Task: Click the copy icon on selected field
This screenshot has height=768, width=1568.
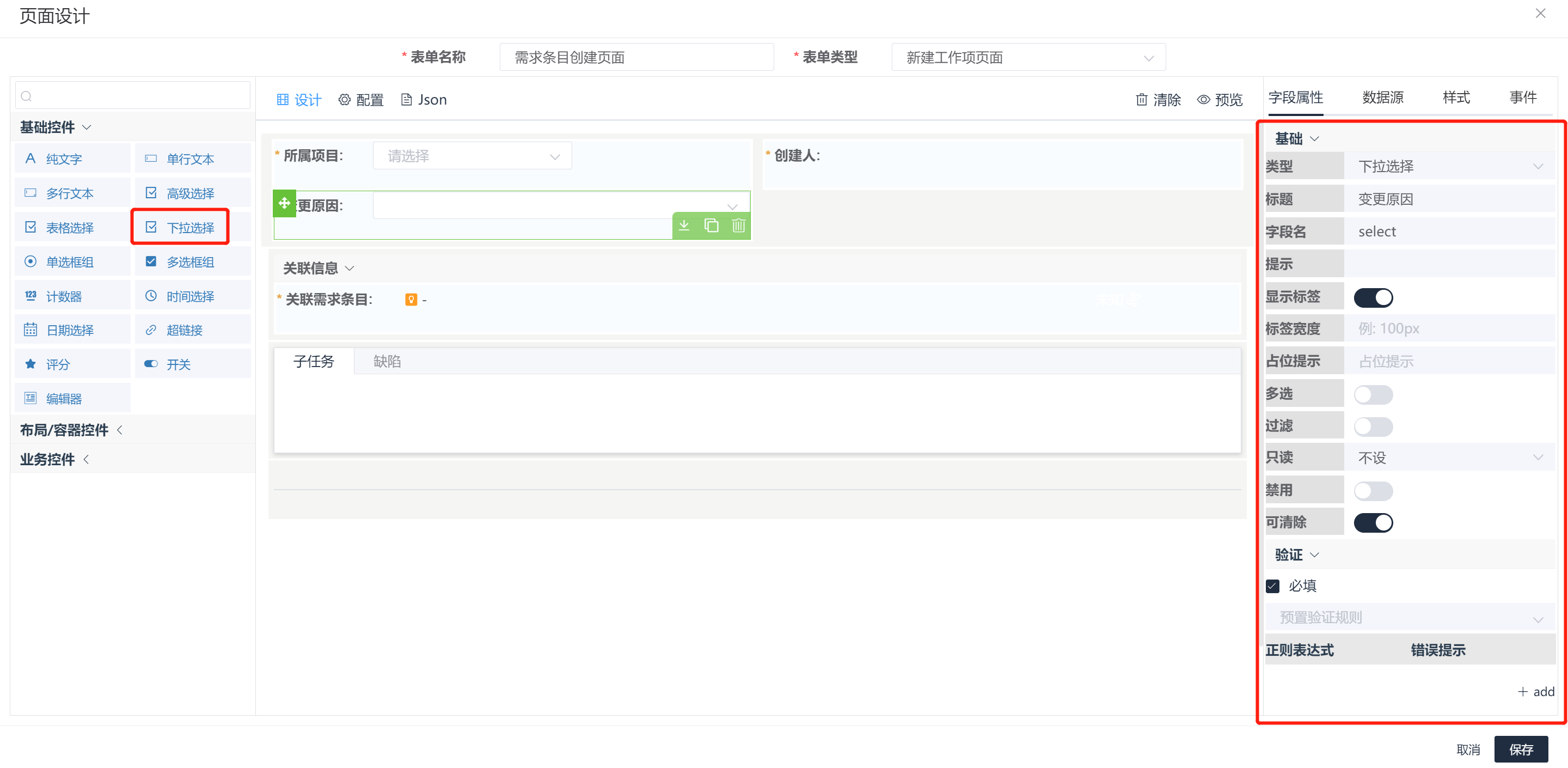Action: coord(711,226)
